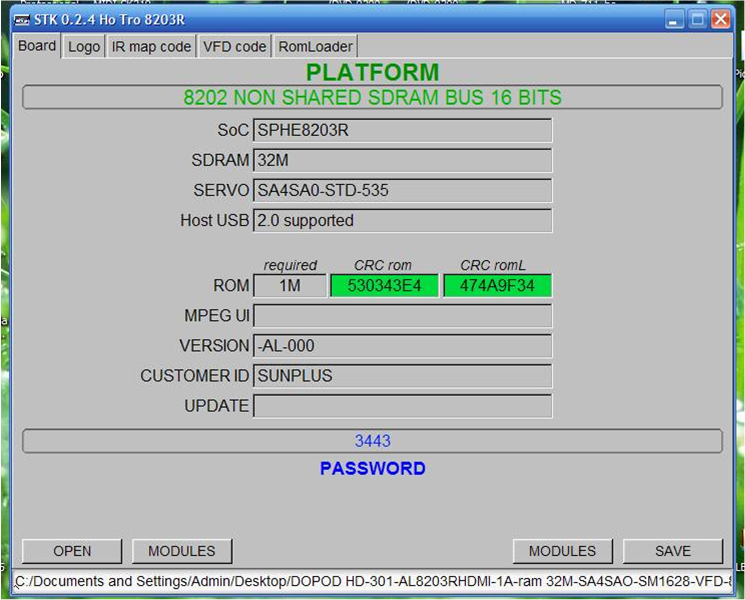Image resolution: width=745 pixels, height=600 pixels.
Task: Click the PASSWORD label
Action: (x=372, y=468)
